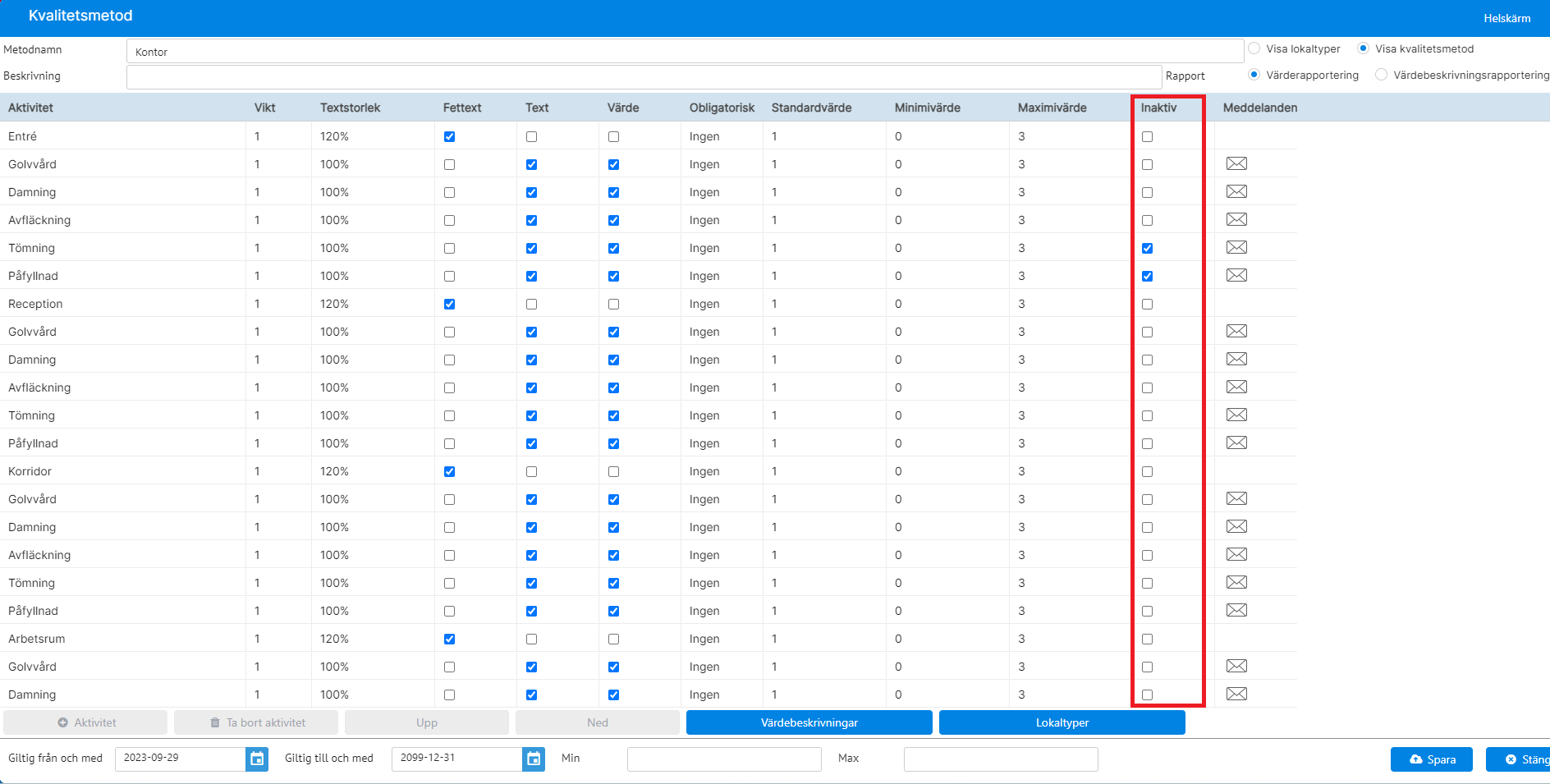Select the Visa lokaltyper radio button
The width and height of the screenshot is (1550, 784).
[x=1254, y=48]
